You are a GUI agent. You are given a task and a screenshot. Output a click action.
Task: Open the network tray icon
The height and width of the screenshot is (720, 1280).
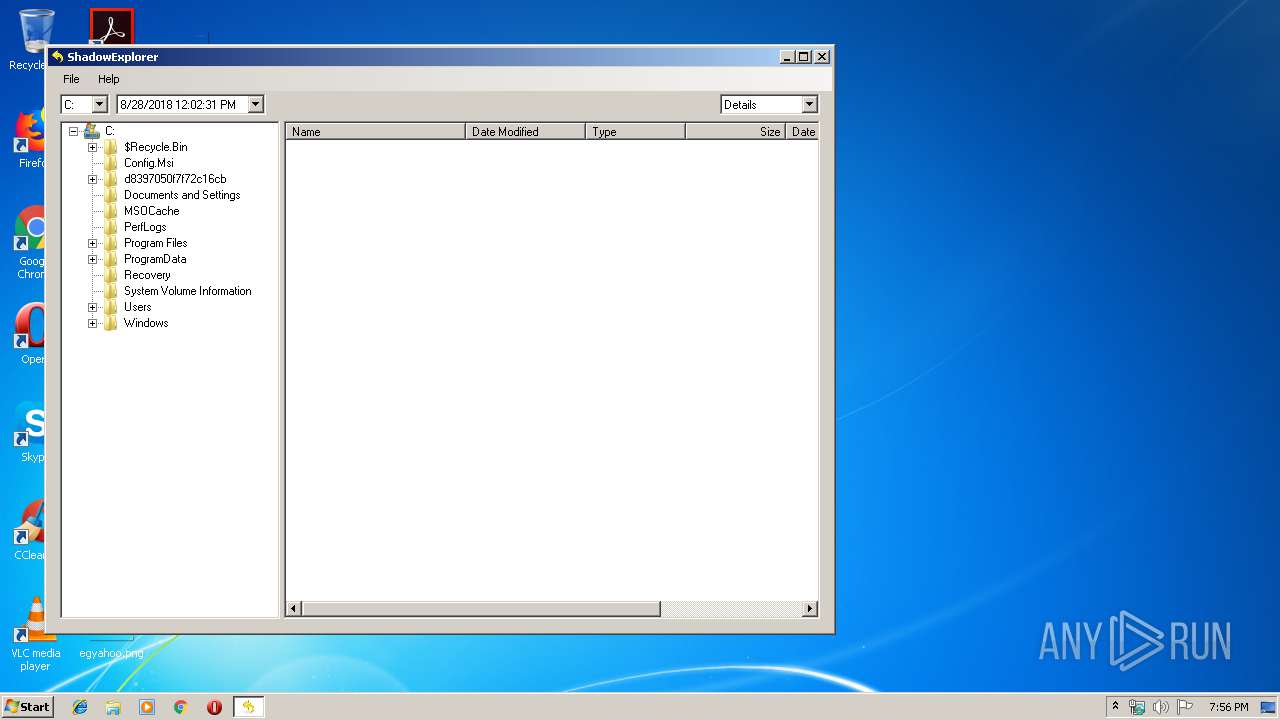pyautogui.click(x=1137, y=707)
